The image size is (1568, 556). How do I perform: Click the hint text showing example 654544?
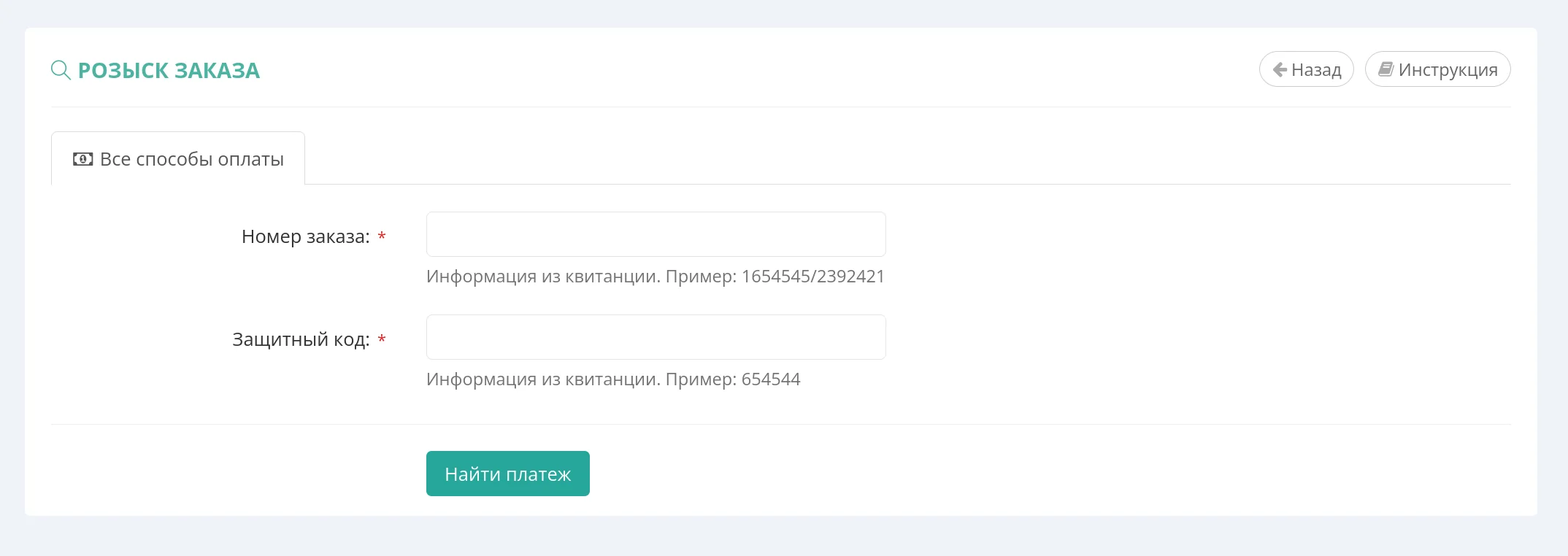(612, 379)
